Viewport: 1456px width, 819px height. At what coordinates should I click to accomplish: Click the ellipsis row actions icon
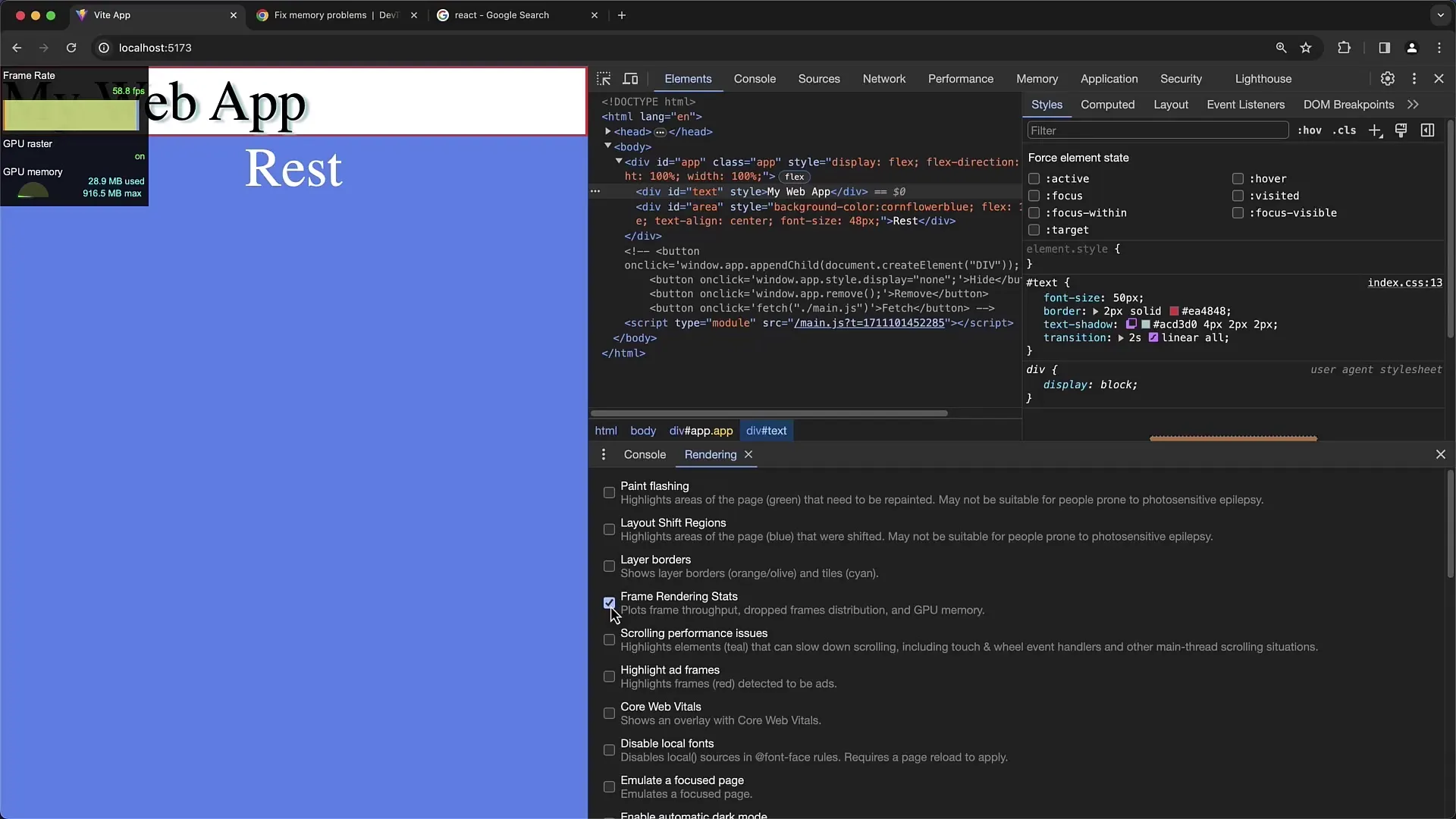click(x=595, y=192)
